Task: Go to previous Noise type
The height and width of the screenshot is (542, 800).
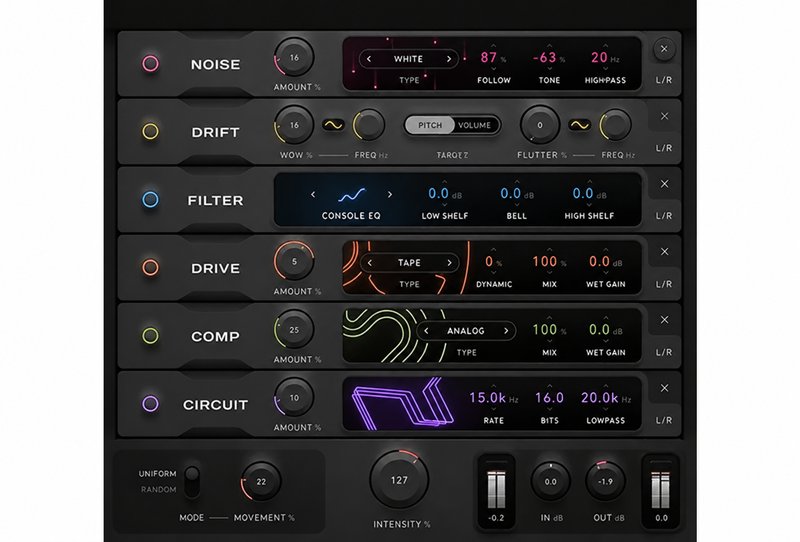Action: point(369,59)
